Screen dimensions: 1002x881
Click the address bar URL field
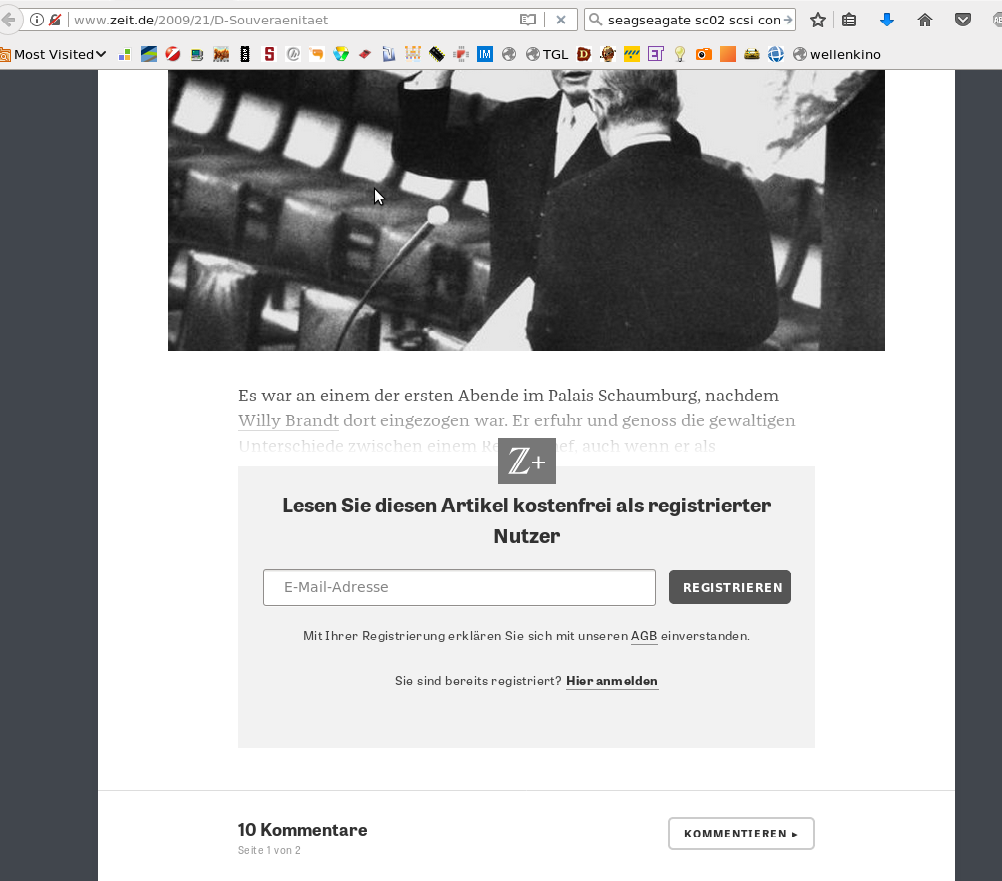coord(294,20)
